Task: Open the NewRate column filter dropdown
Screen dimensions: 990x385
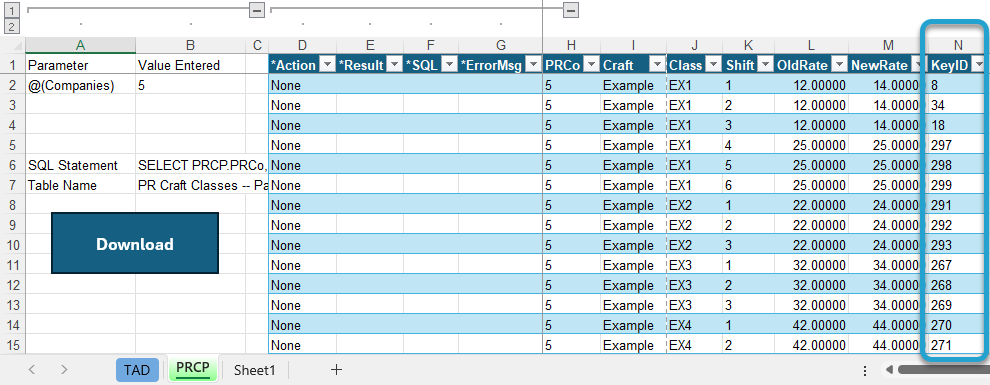Action: click(x=917, y=65)
